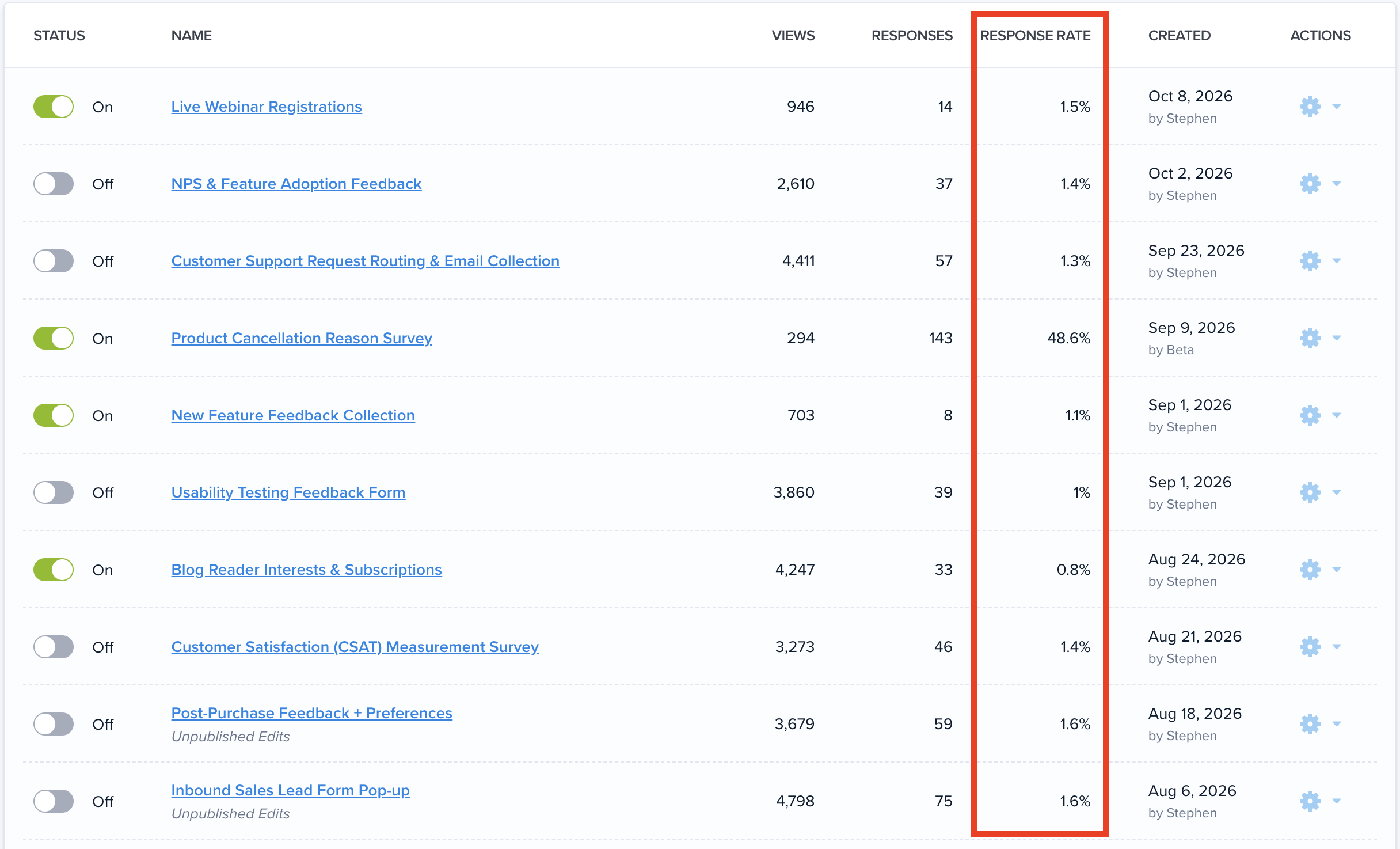The image size is (1400, 849).
Task: Expand actions arrow for Usability Testing Feedback Form
Action: coord(1337,492)
